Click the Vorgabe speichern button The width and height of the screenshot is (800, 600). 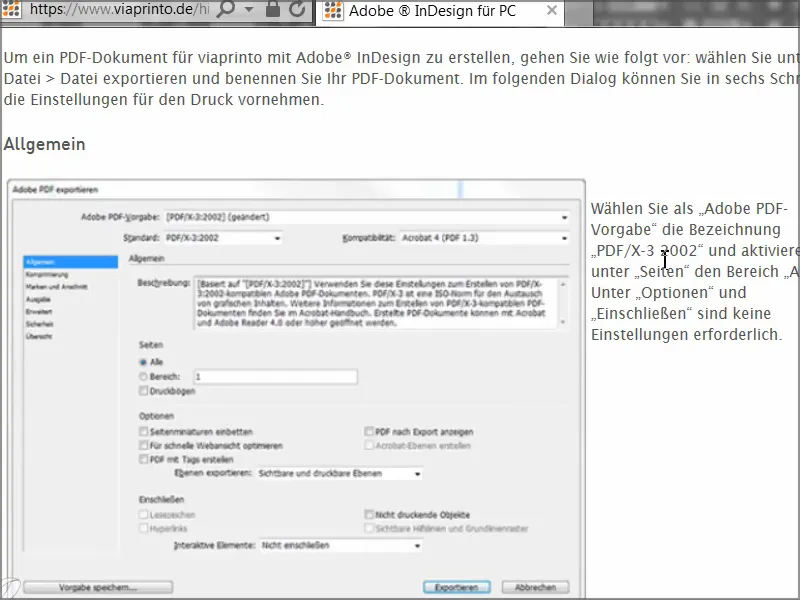click(x=98, y=587)
